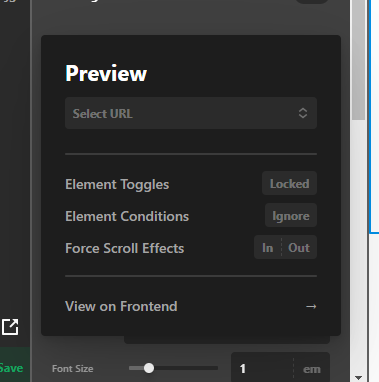
Task: Toggle Ignore for Element Conditions
Action: 291,216
